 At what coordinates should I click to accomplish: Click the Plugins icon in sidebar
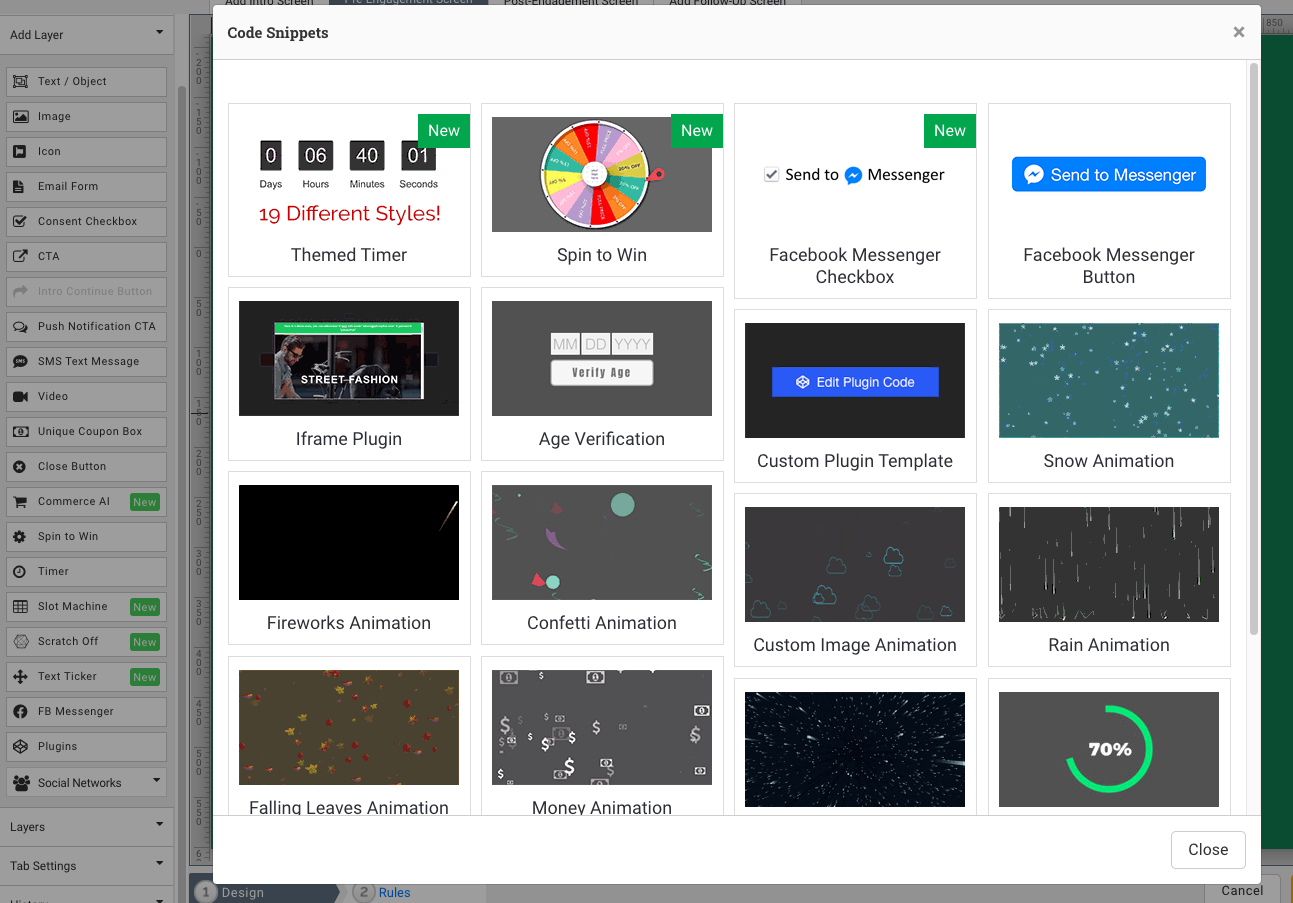[20, 747]
